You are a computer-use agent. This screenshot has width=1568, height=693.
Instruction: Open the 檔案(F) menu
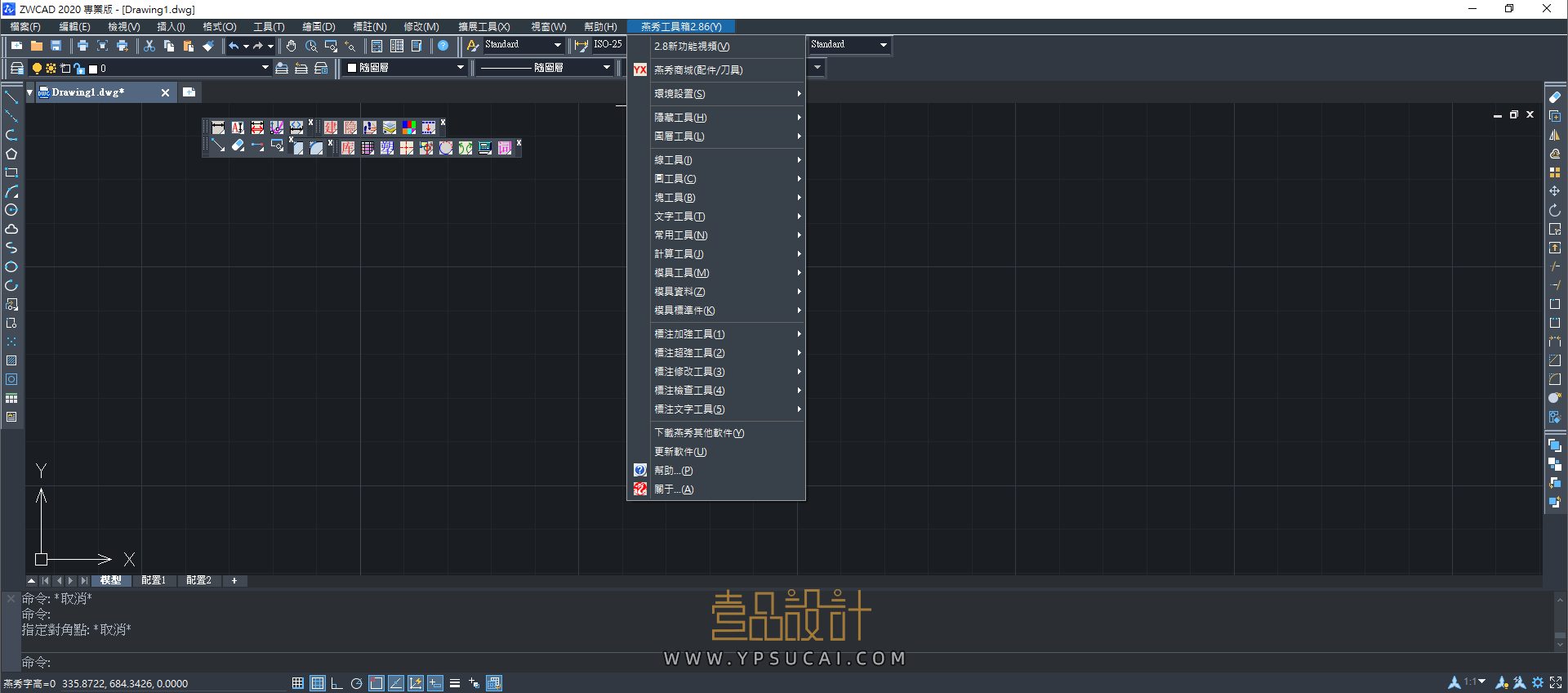tap(25, 27)
